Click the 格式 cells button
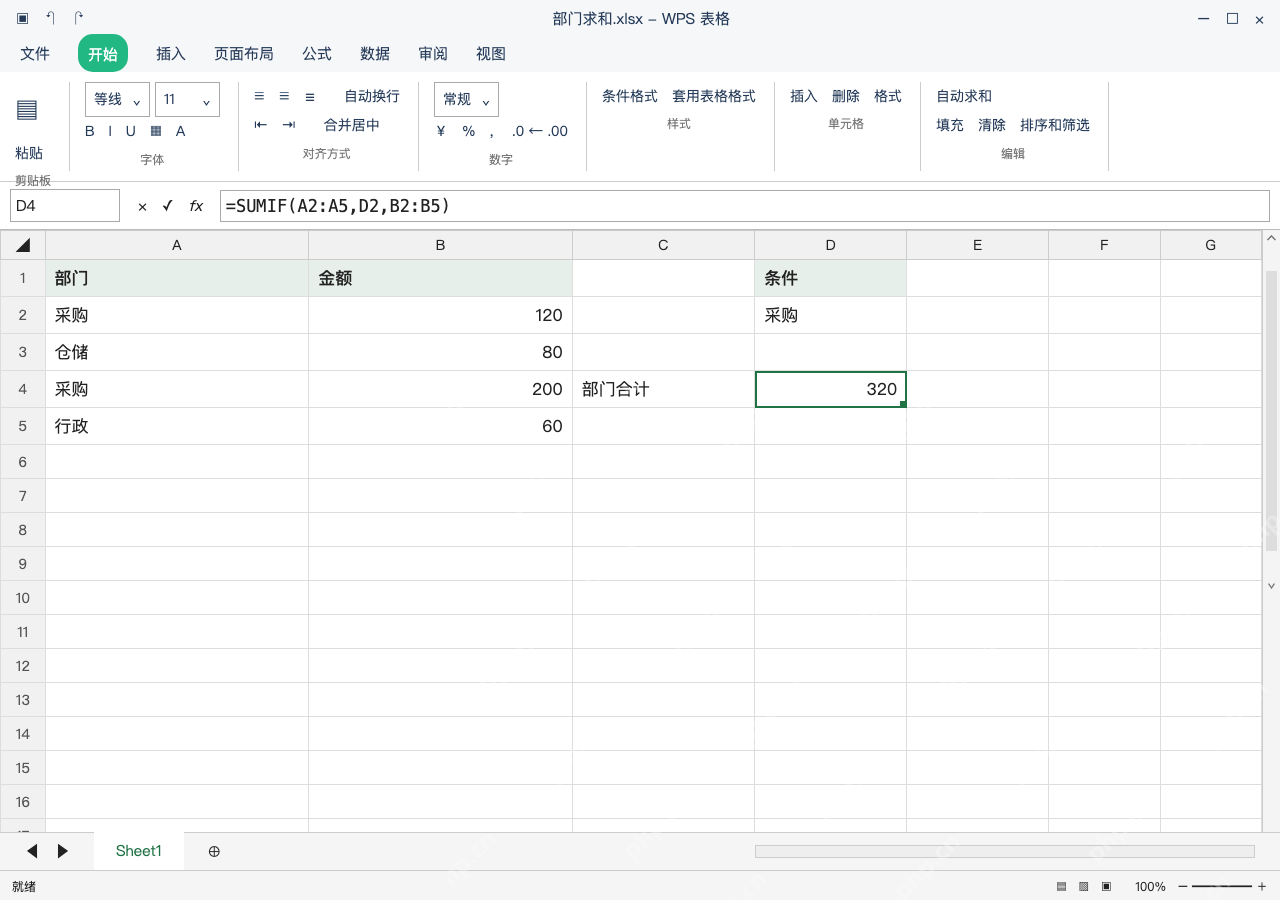 coord(888,96)
